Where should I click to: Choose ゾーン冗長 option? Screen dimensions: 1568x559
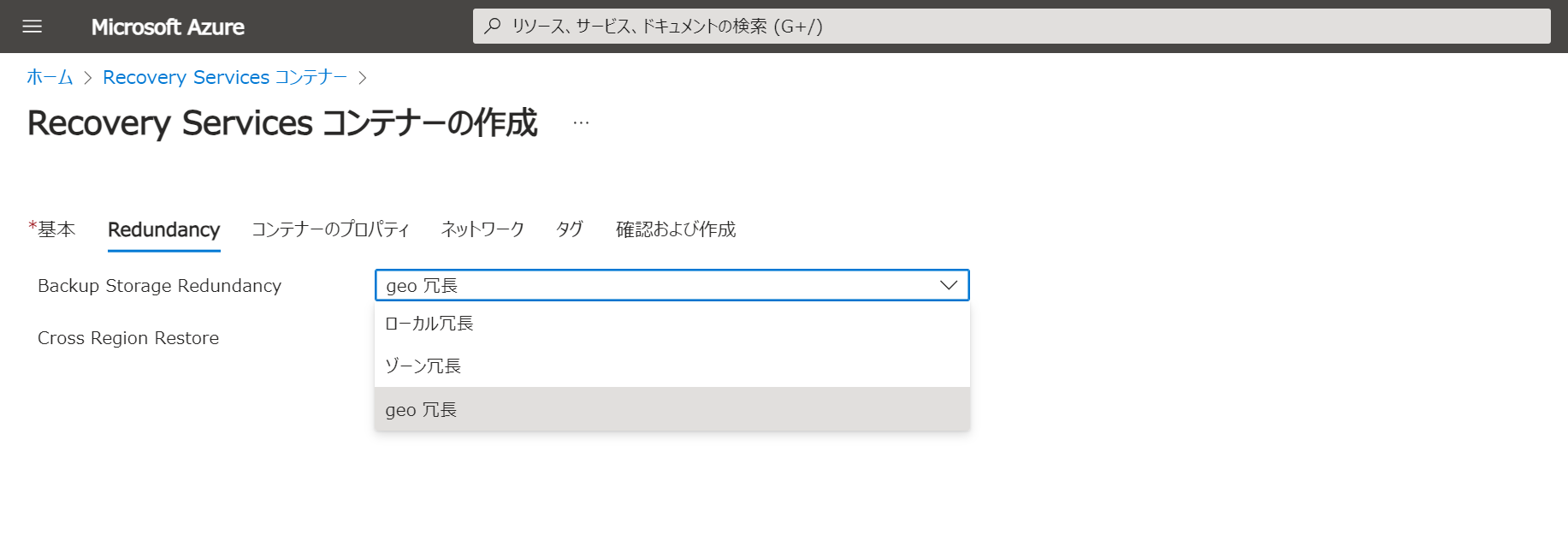(672, 366)
